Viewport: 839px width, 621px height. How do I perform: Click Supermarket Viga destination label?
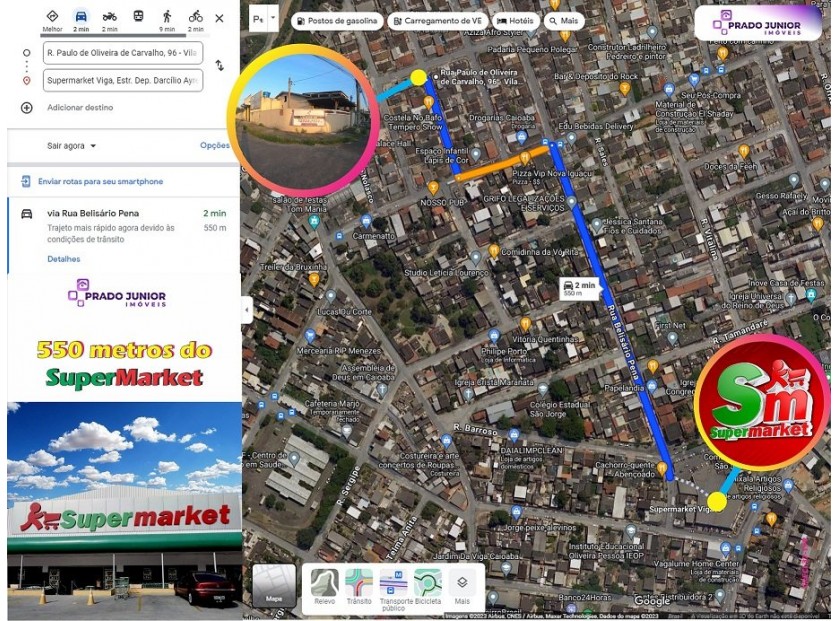[x=680, y=509]
